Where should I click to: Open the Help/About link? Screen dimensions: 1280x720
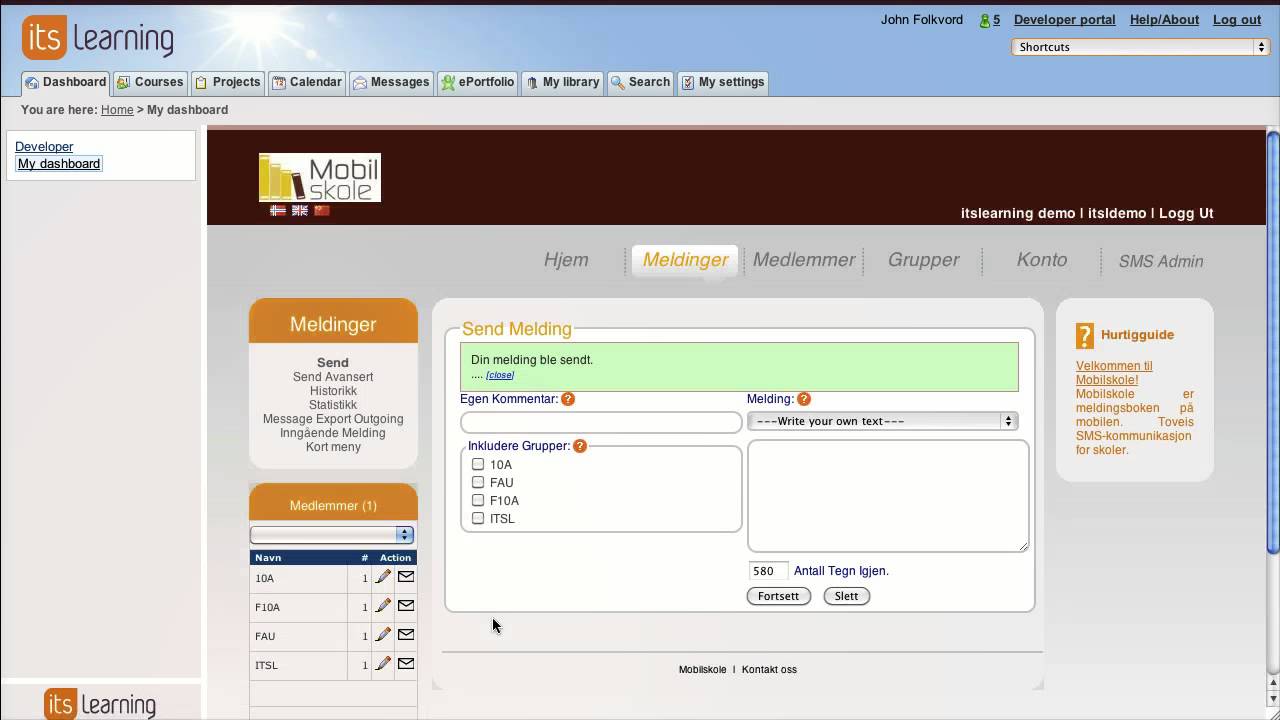pos(1164,20)
